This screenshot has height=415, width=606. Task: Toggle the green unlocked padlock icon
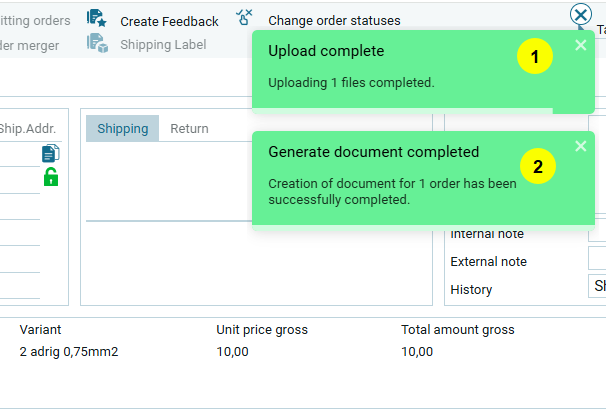point(50,177)
